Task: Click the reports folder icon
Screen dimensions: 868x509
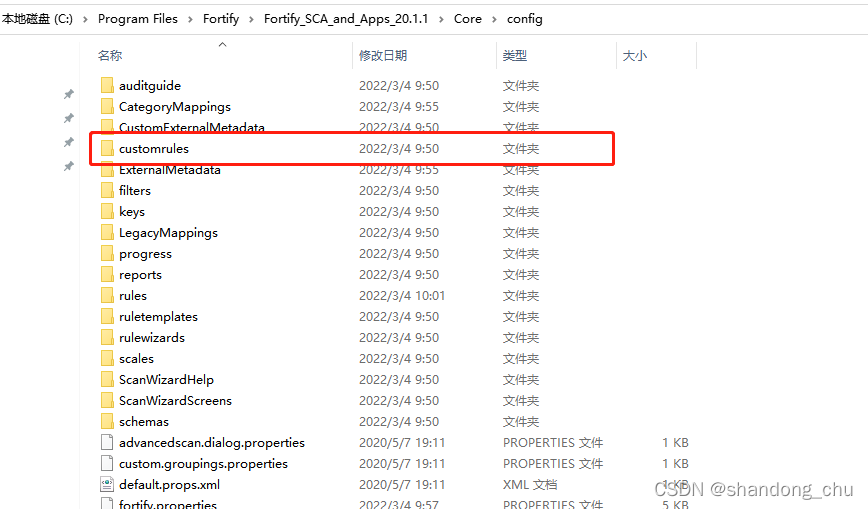Action: [107, 275]
